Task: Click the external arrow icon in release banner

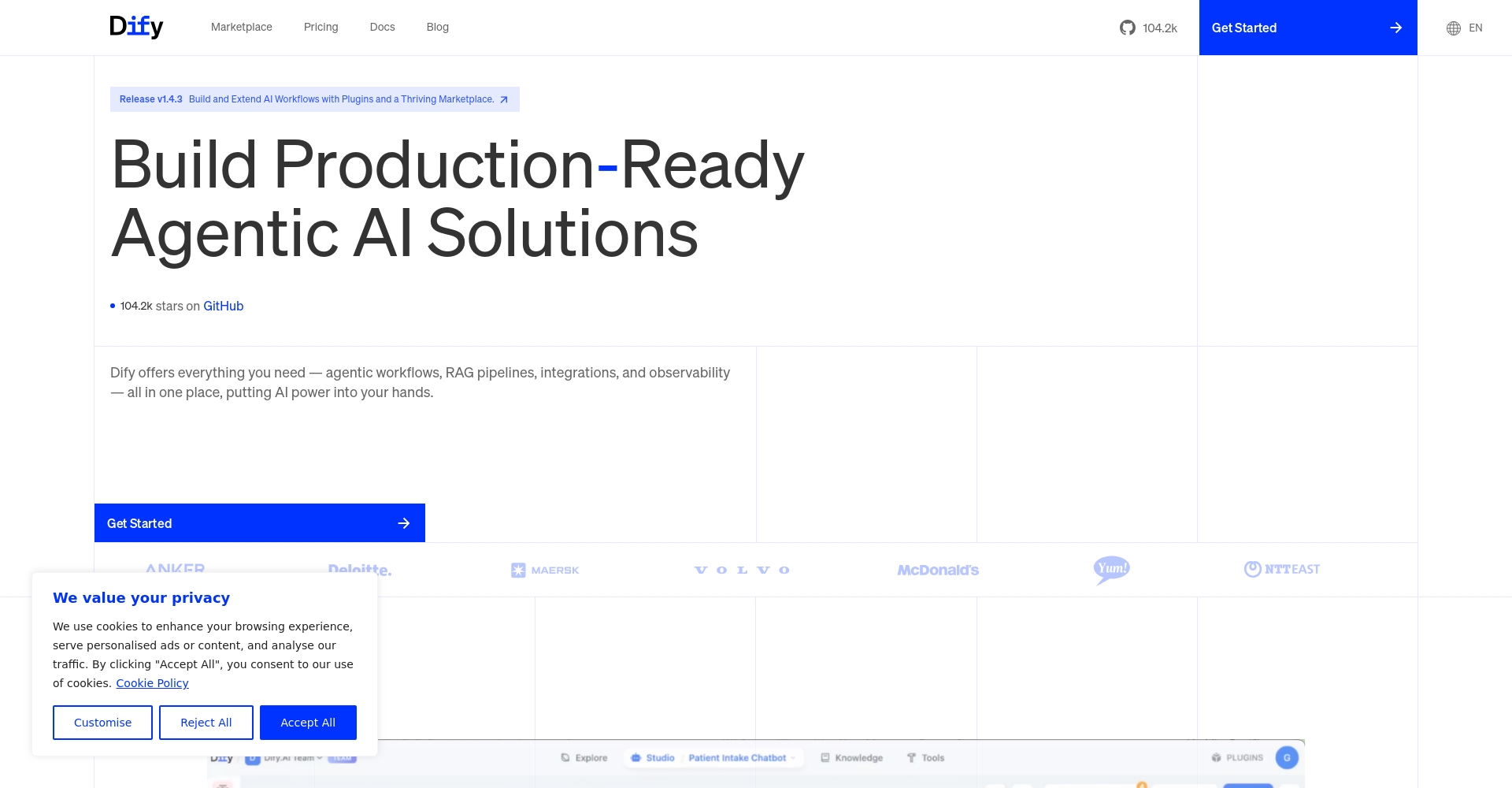Action: tap(504, 99)
